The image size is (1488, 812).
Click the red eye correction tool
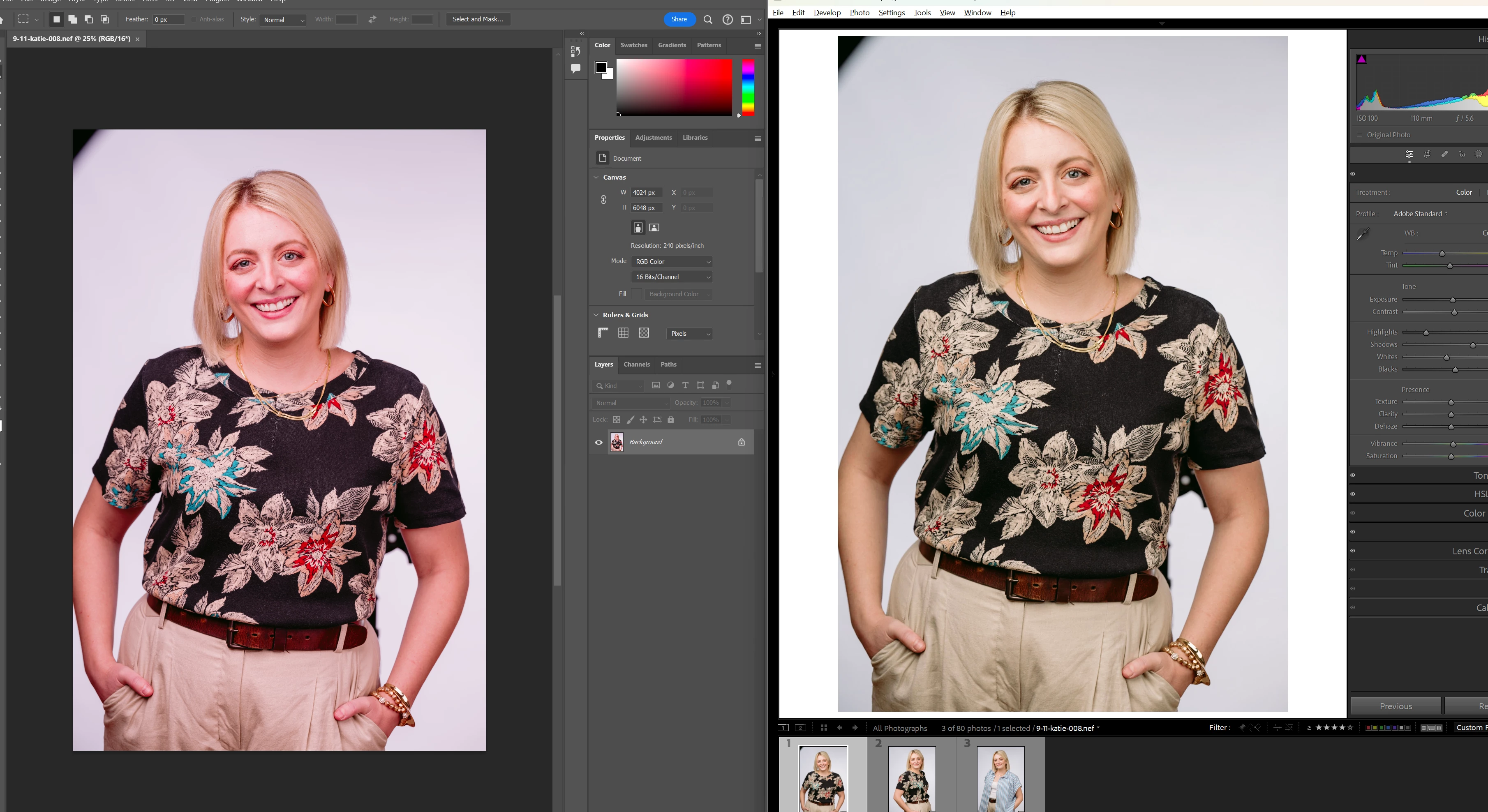1462,154
